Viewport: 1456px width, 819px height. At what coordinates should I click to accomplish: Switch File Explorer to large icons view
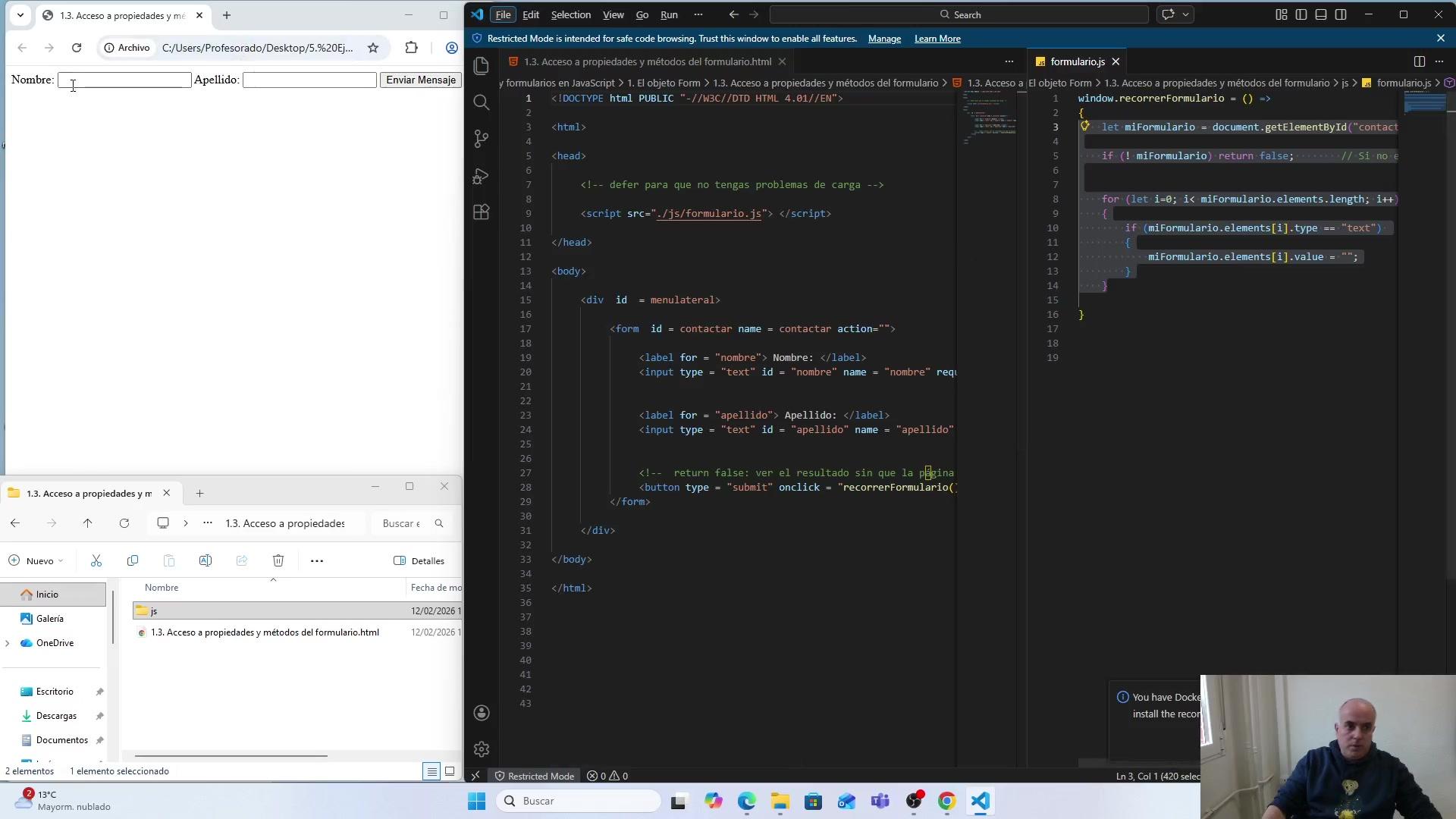[x=450, y=771]
